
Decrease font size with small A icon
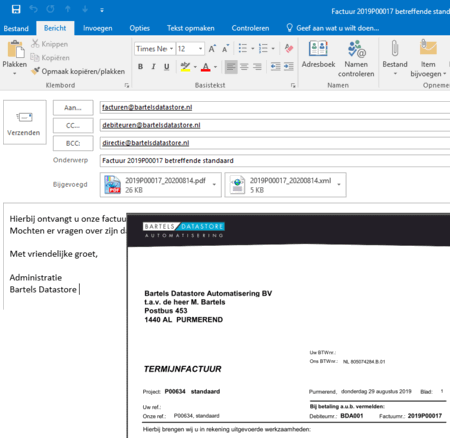226,49
